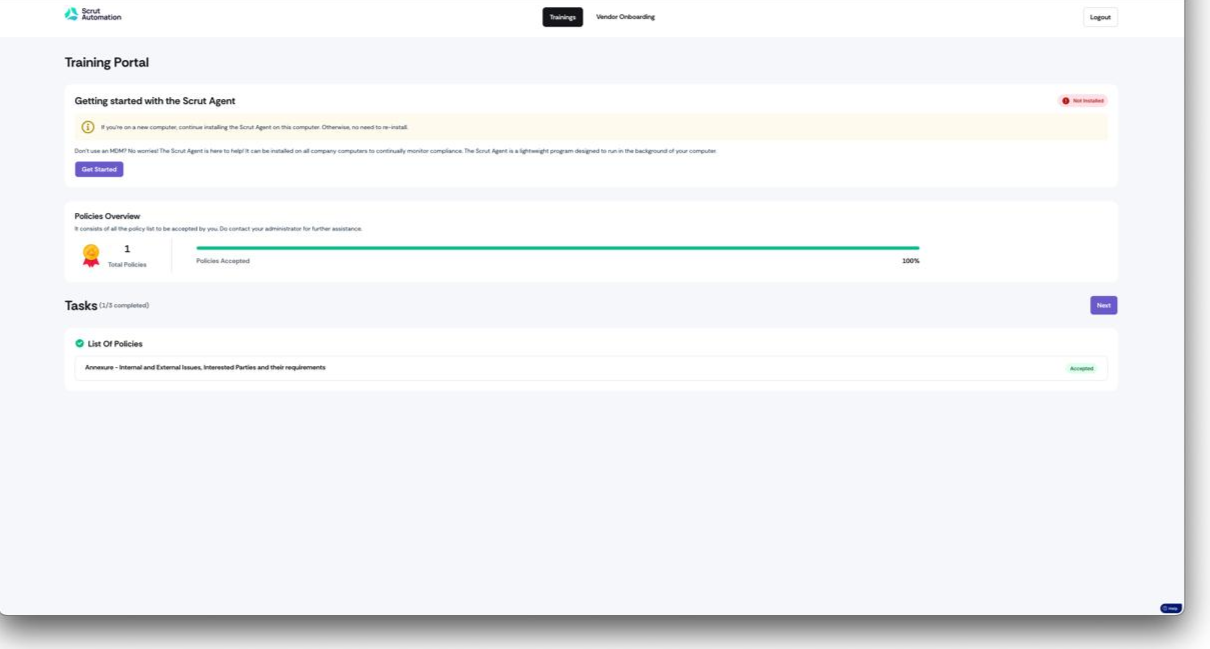Click the Training Portal page title

click(x=107, y=62)
